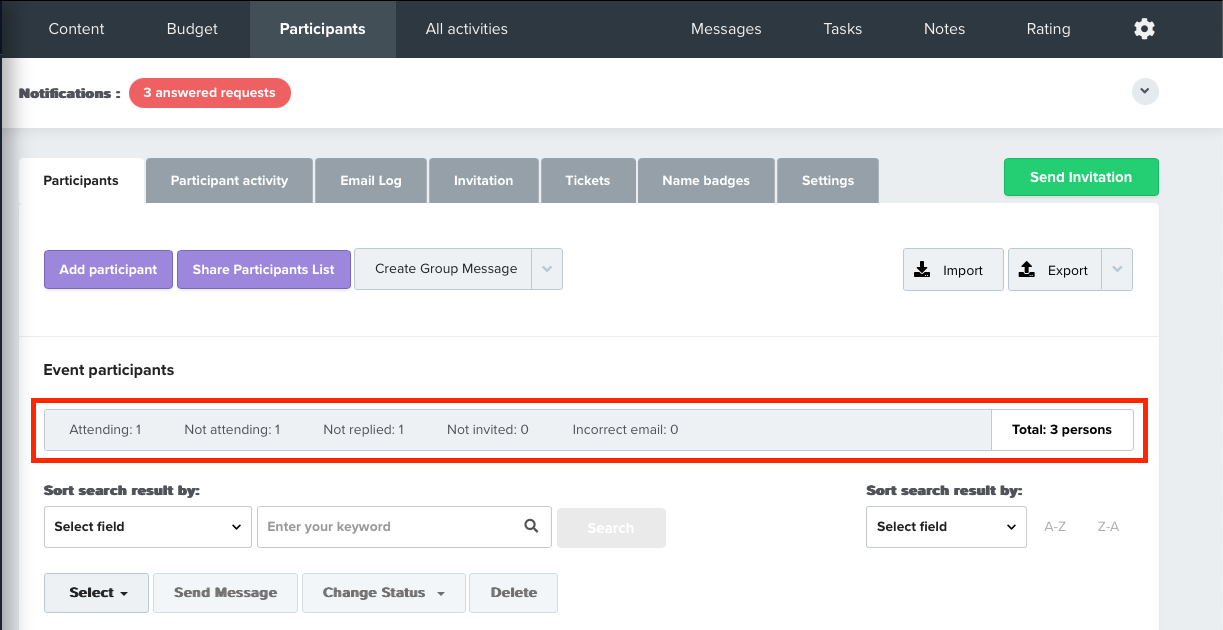Click the Create Group Message button
The width and height of the screenshot is (1223, 630).
[443, 269]
